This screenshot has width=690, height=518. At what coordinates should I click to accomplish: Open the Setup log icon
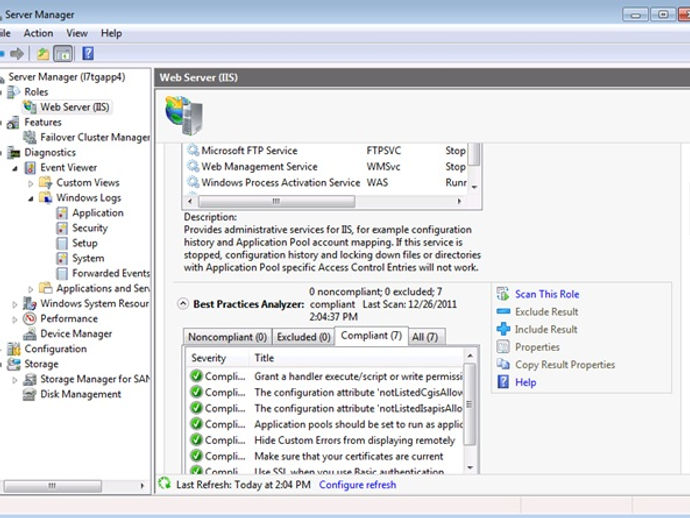coord(62,243)
